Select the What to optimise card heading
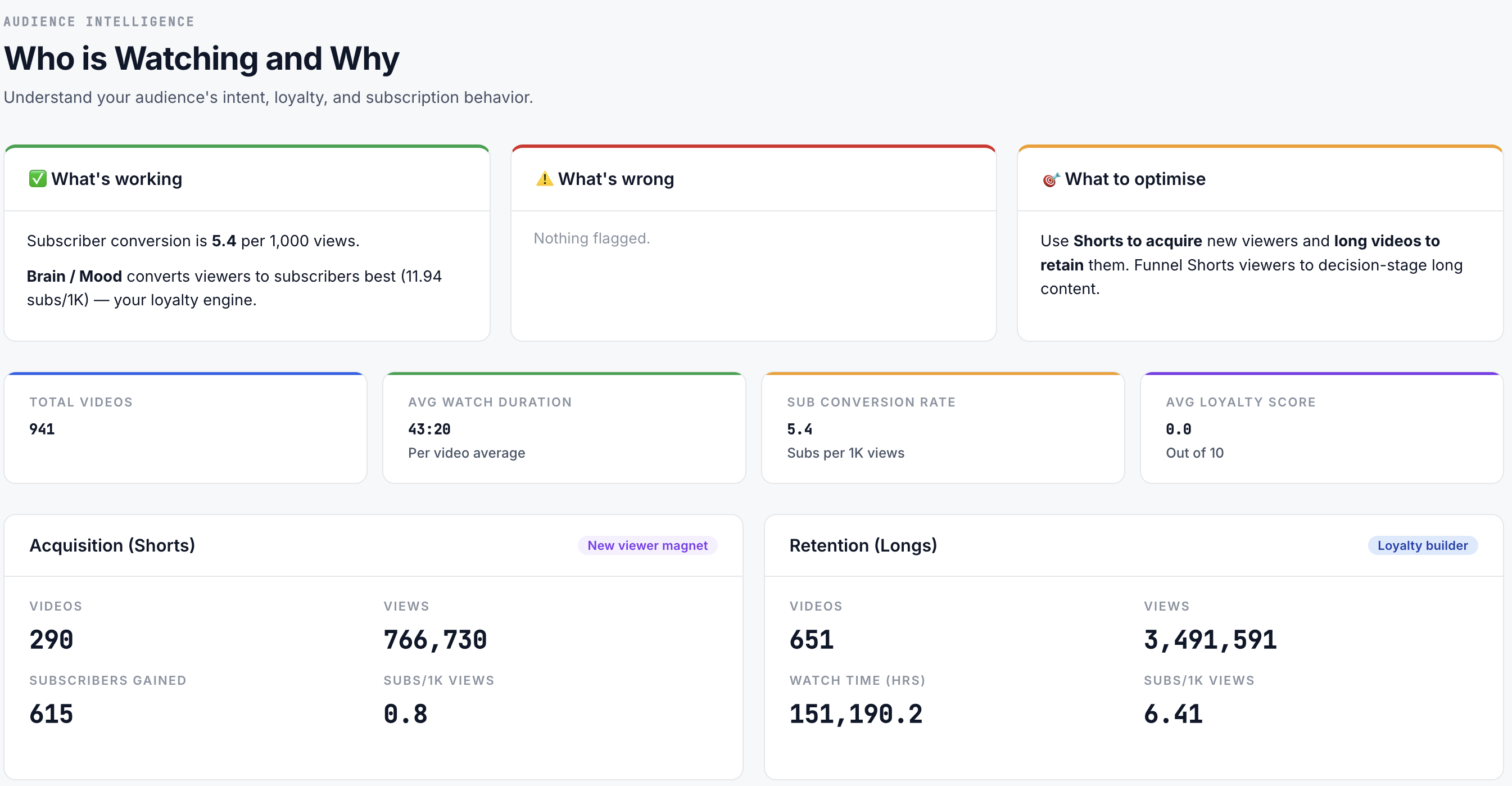The width and height of the screenshot is (1512, 786). tap(1135, 179)
